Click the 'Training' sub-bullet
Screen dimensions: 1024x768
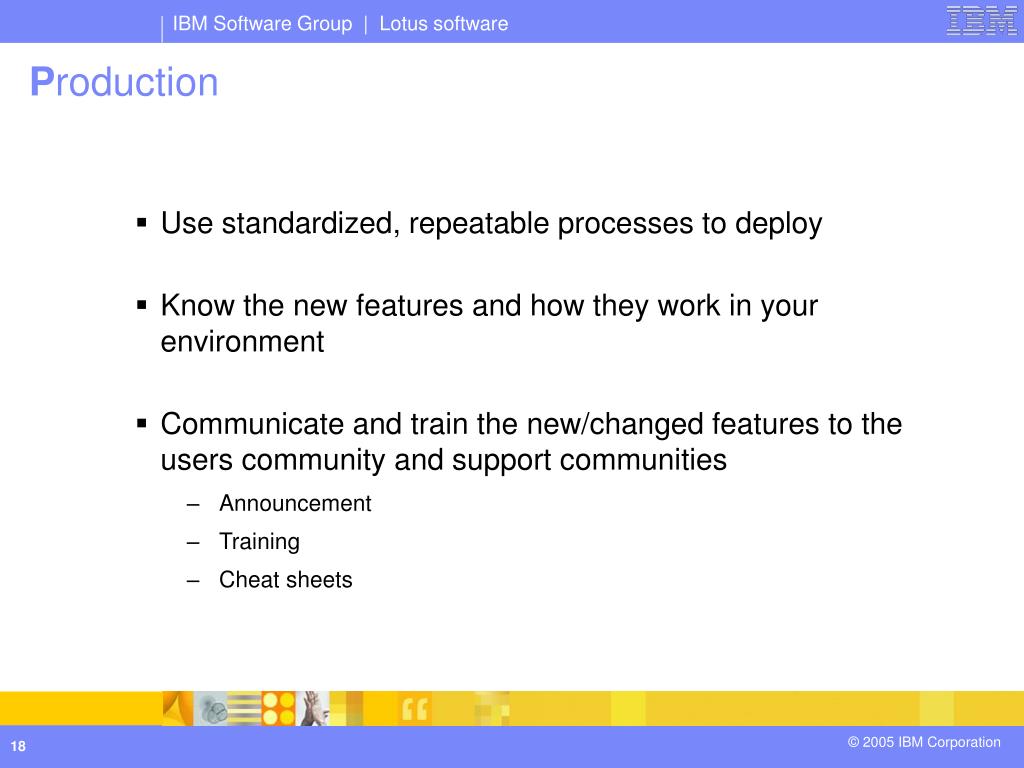pos(259,542)
